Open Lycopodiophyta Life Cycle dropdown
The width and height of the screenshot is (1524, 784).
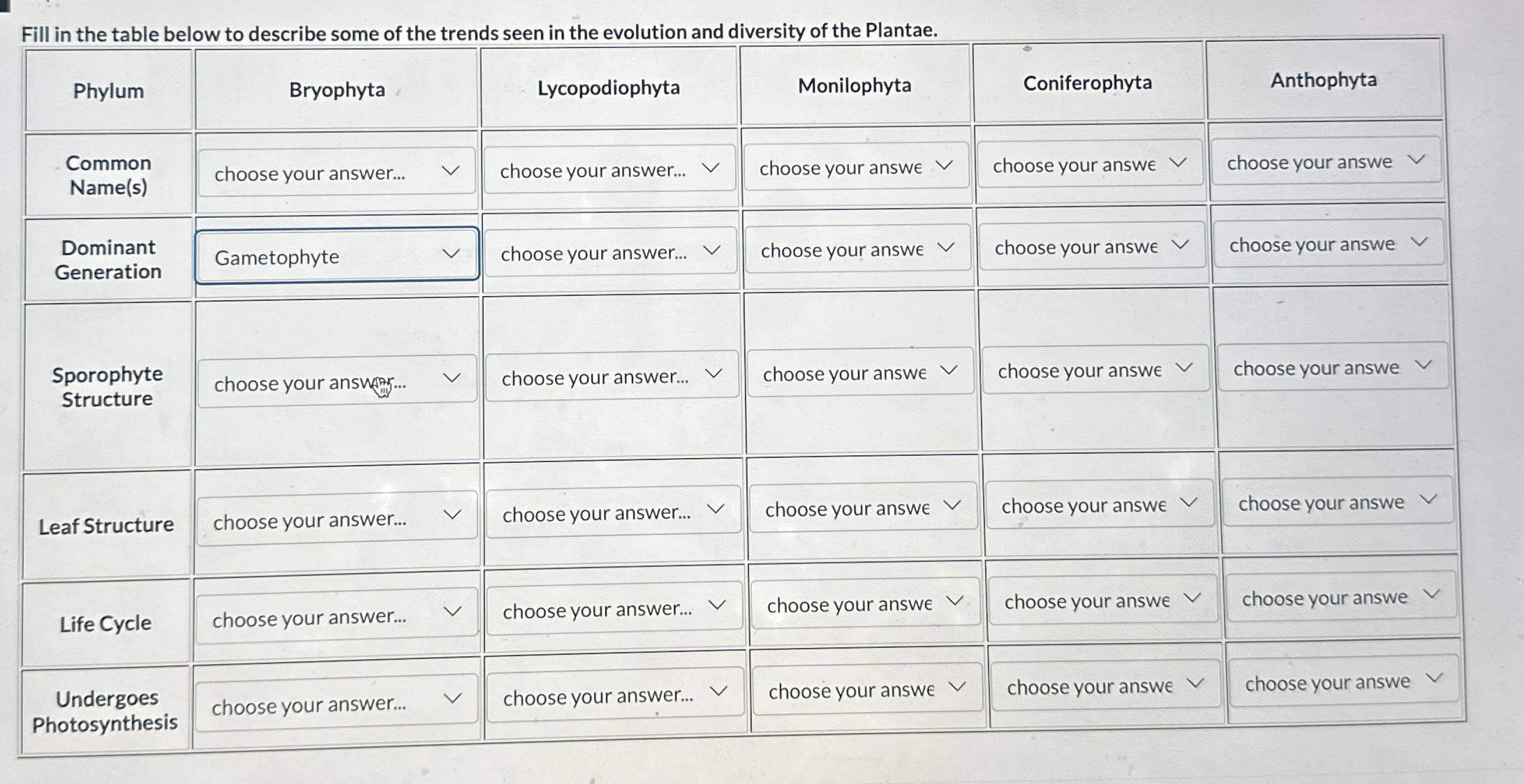point(614,609)
